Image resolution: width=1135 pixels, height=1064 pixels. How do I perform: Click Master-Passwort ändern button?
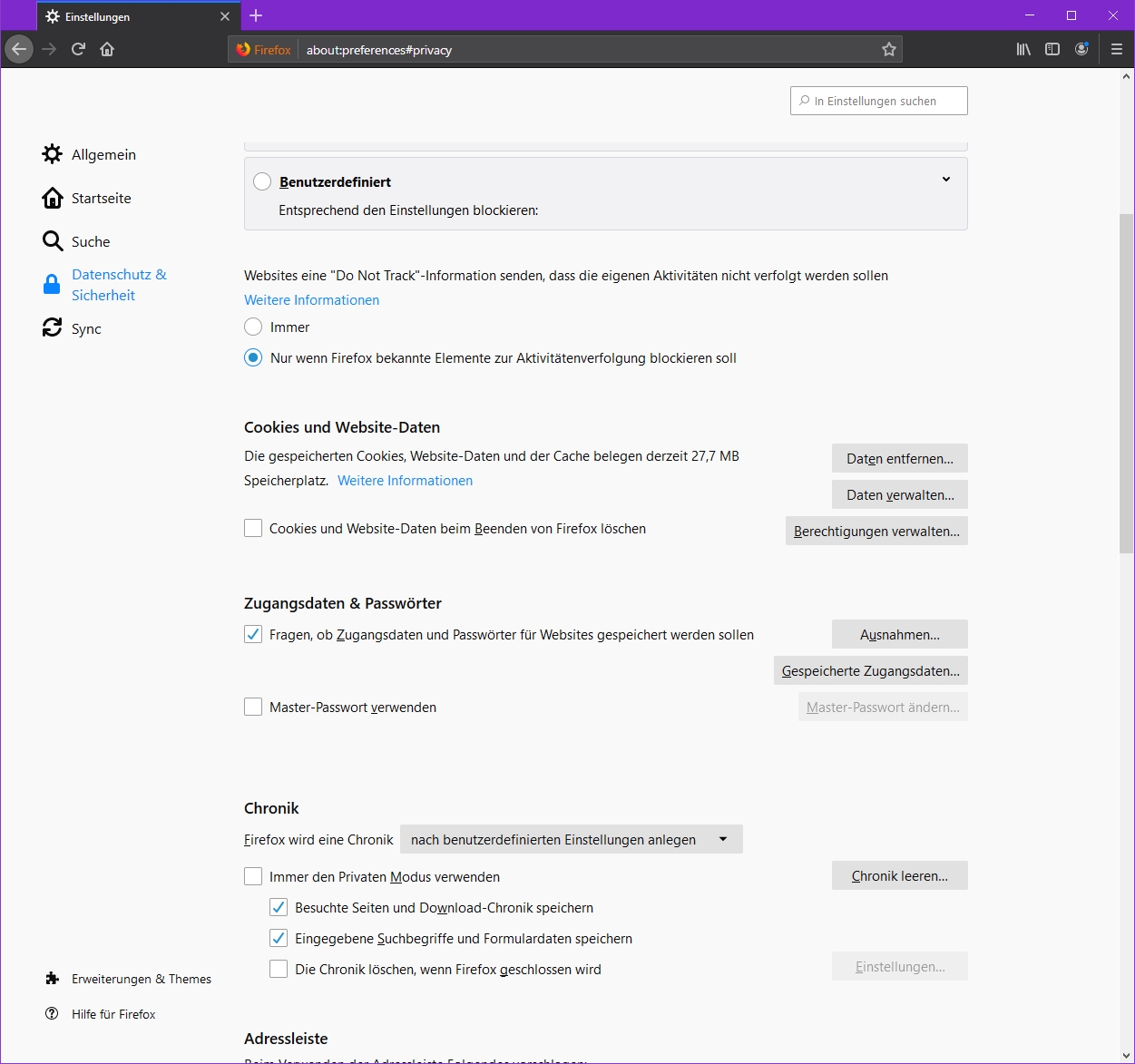(883, 707)
